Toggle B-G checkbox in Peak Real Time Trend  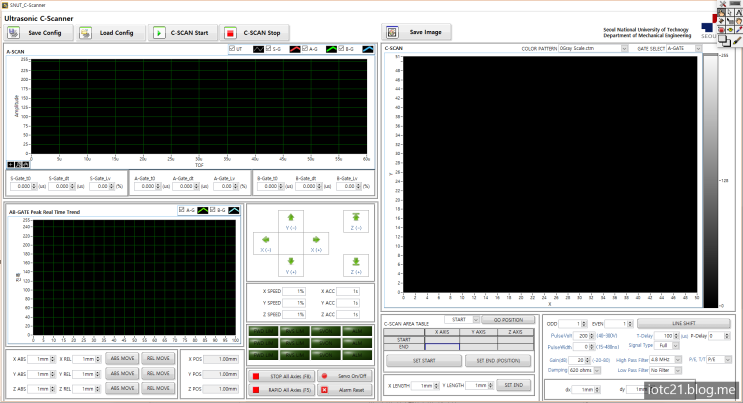point(213,210)
